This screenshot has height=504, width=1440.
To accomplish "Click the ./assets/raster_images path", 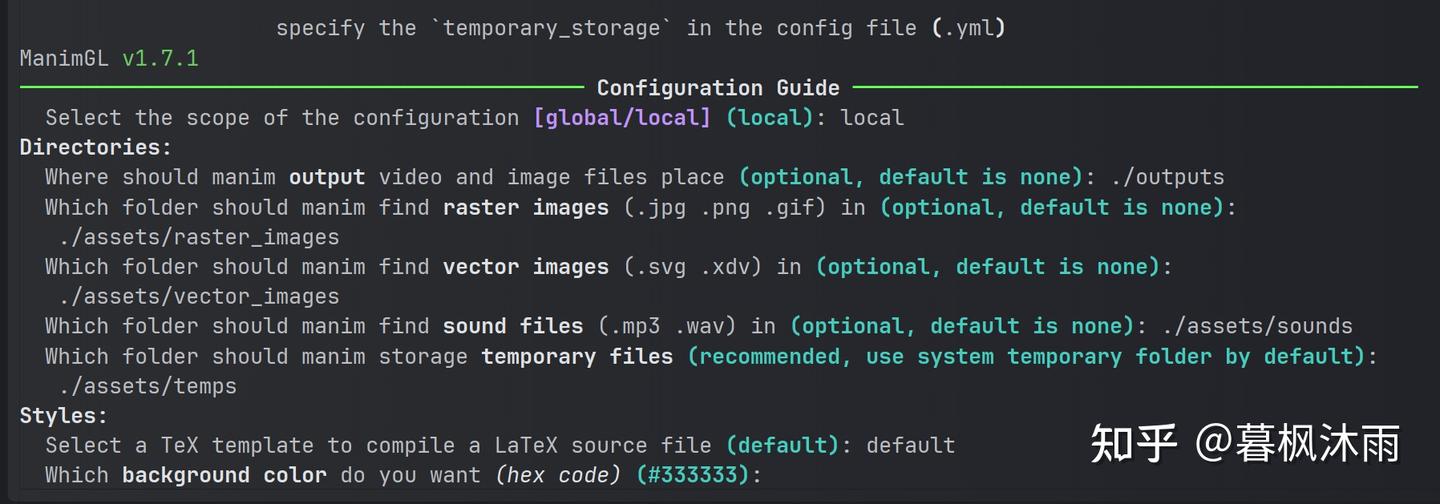I will click(198, 237).
